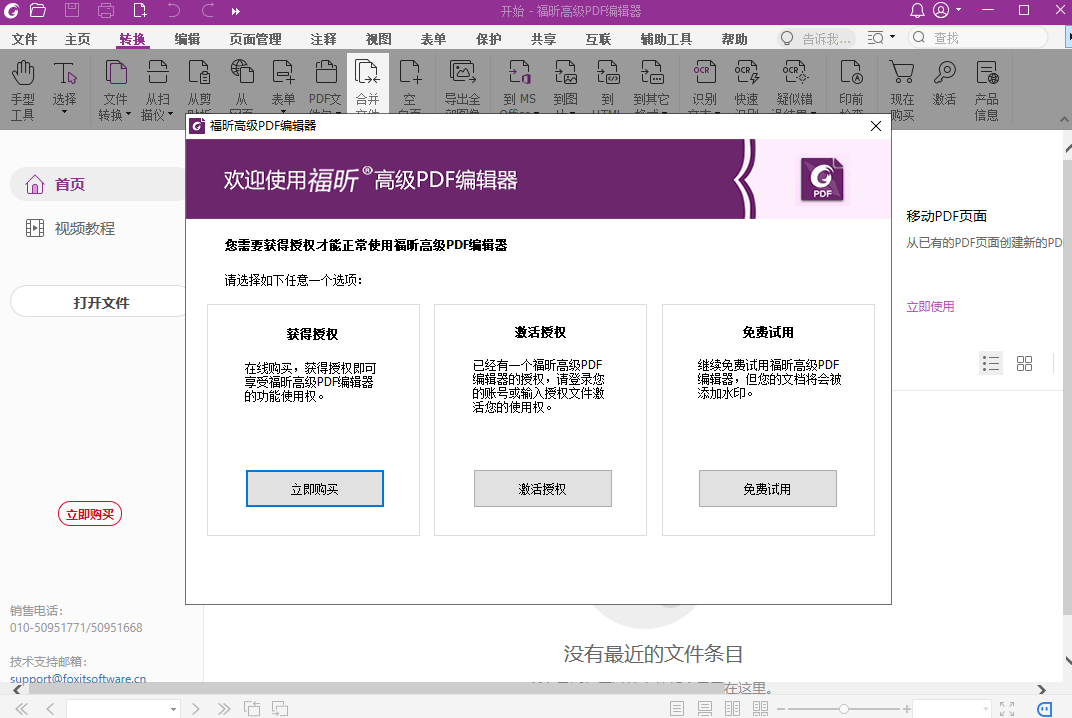
Task: Click the 立即购买 purchase button
Action: coord(314,488)
